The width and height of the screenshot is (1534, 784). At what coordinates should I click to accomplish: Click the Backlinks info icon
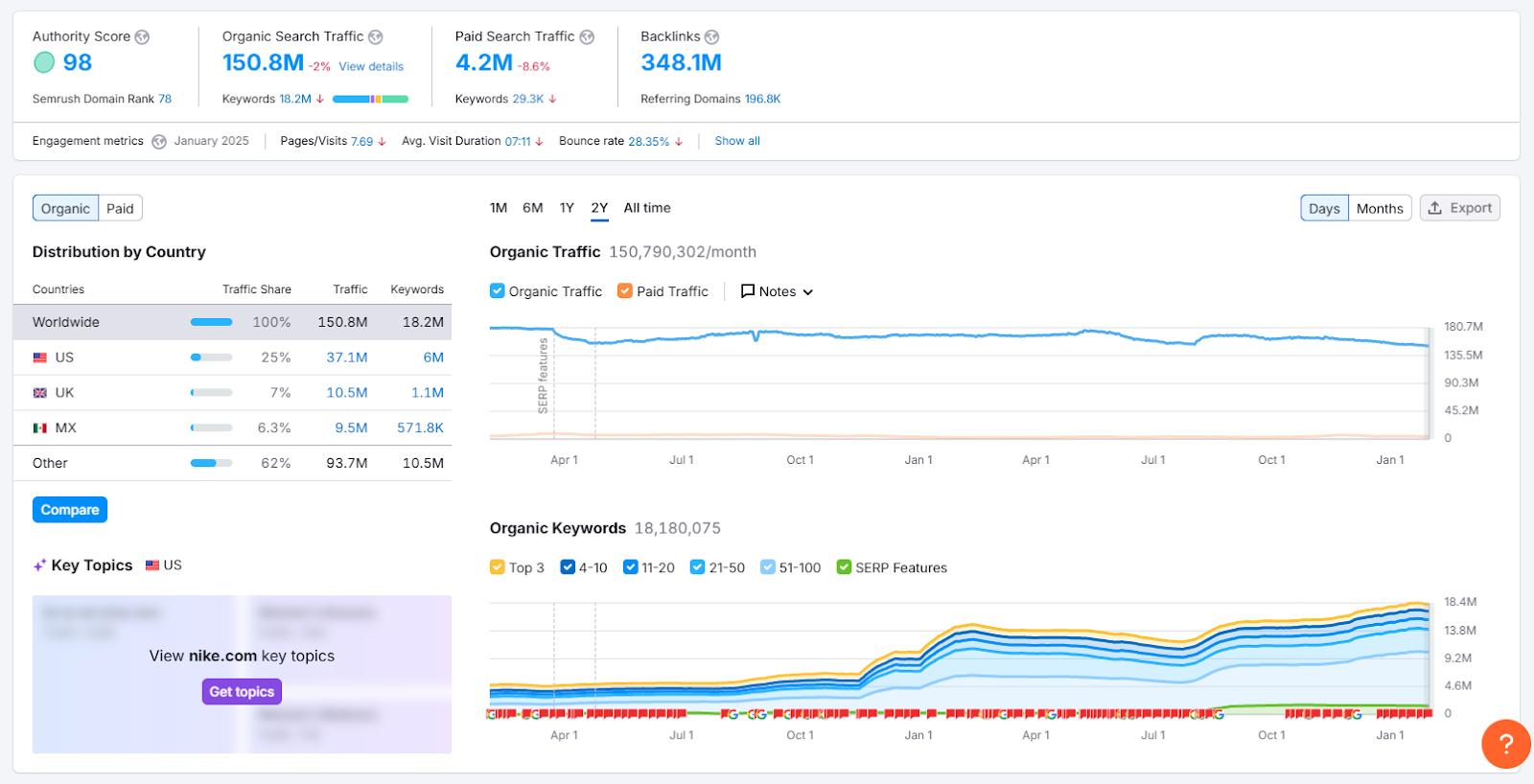tap(711, 37)
